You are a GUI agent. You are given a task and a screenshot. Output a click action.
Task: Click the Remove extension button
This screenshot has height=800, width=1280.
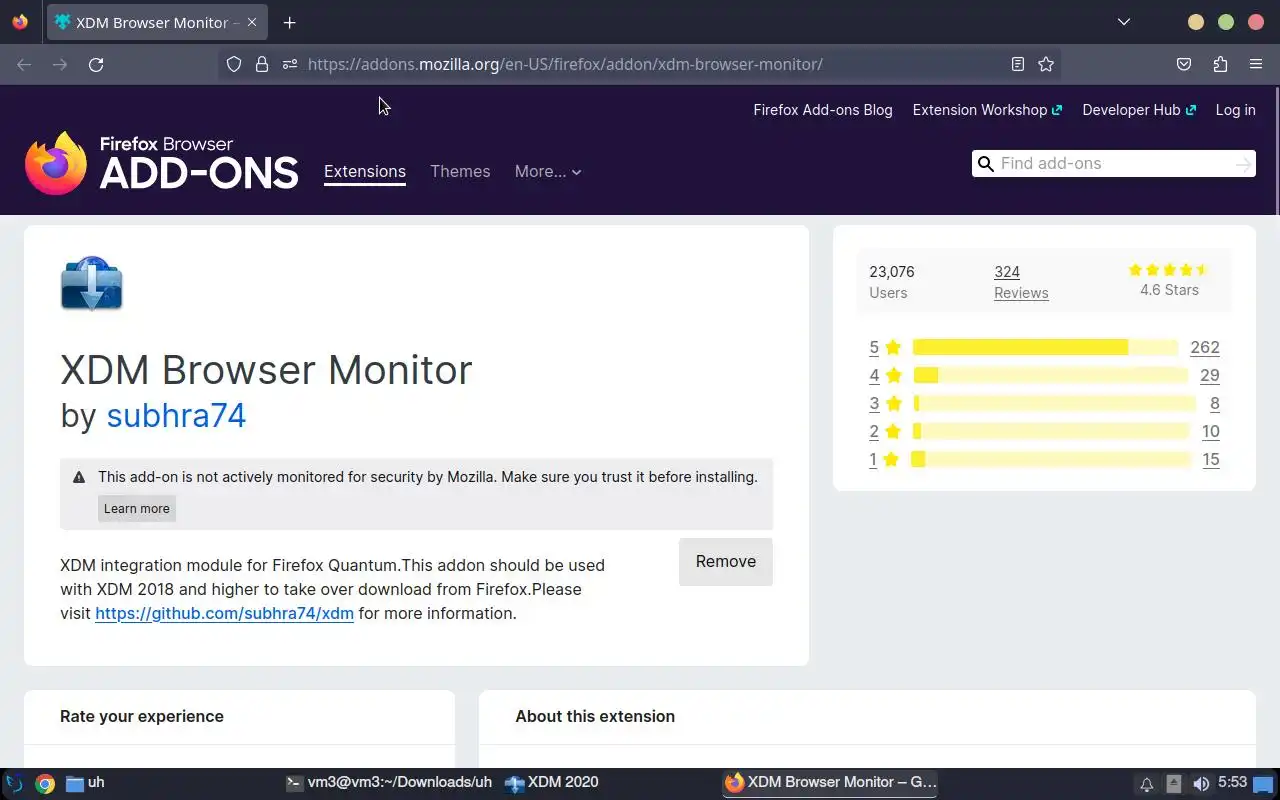[x=726, y=561]
